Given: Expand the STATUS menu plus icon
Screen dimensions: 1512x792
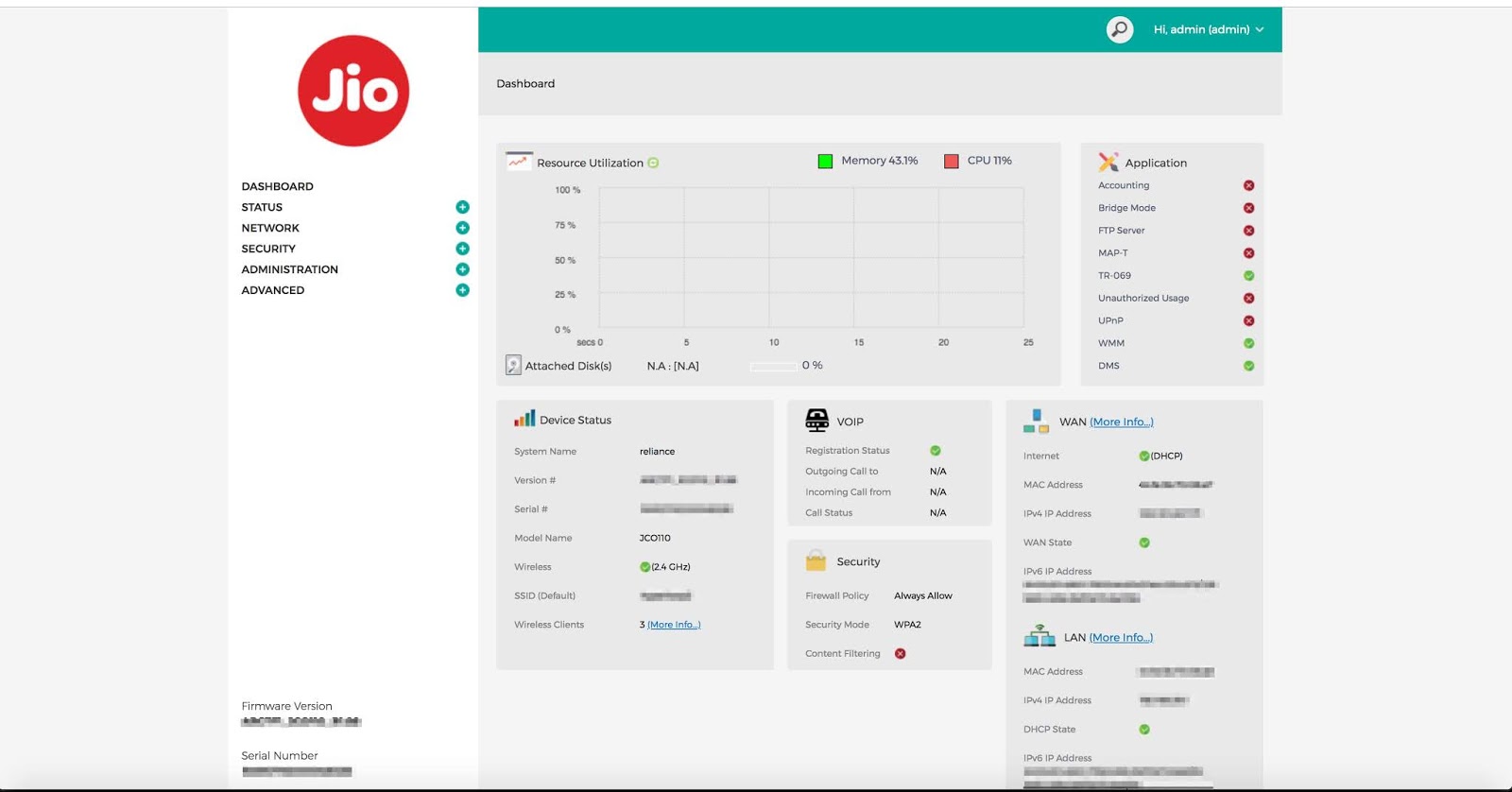Looking at the screenshot, I should 462,207.
